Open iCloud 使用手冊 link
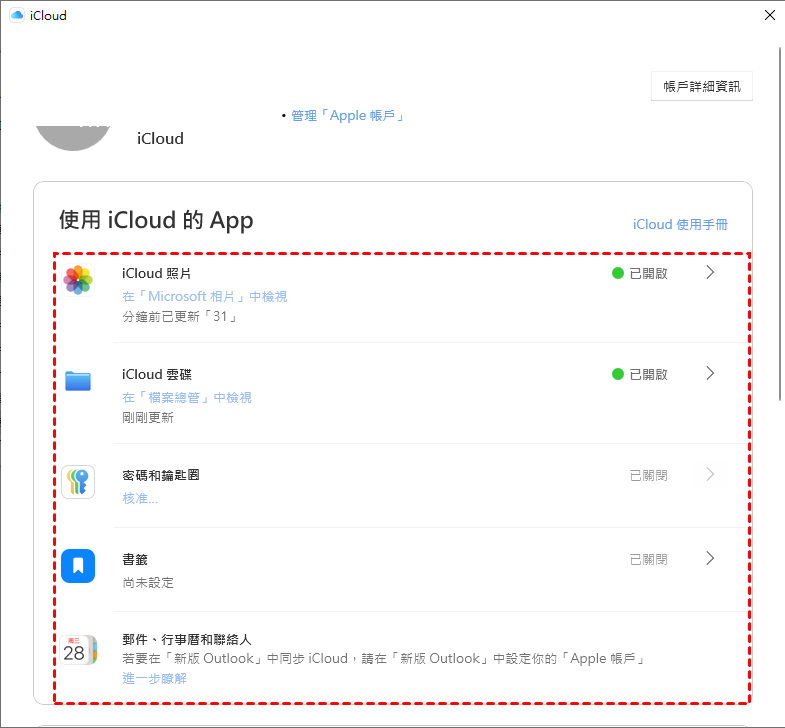Viewport: 785px width, 728px height. (x=680, y=224)
